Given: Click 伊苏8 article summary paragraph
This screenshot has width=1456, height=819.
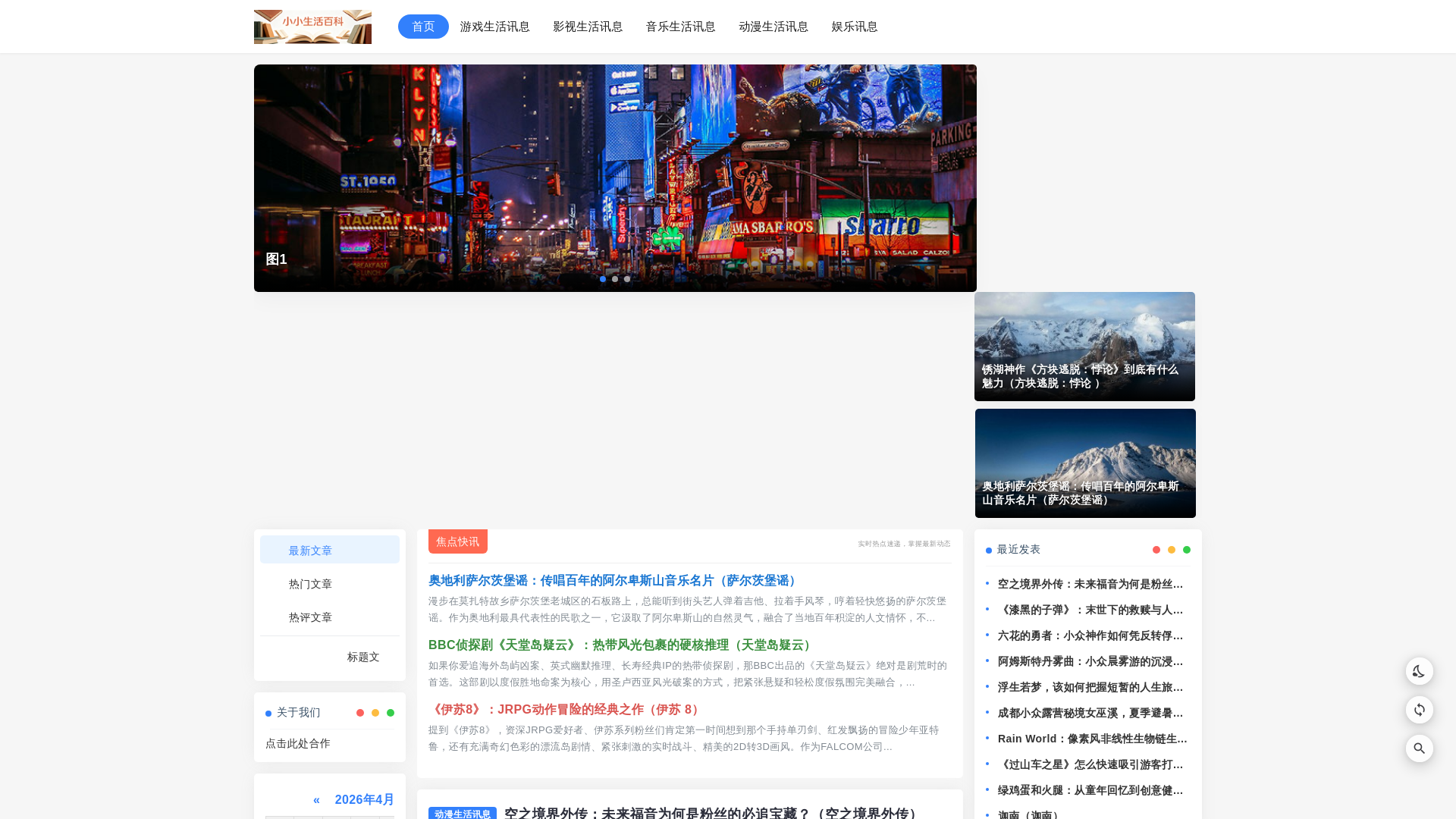Looking at the screenshot, I should click(685, 738).
